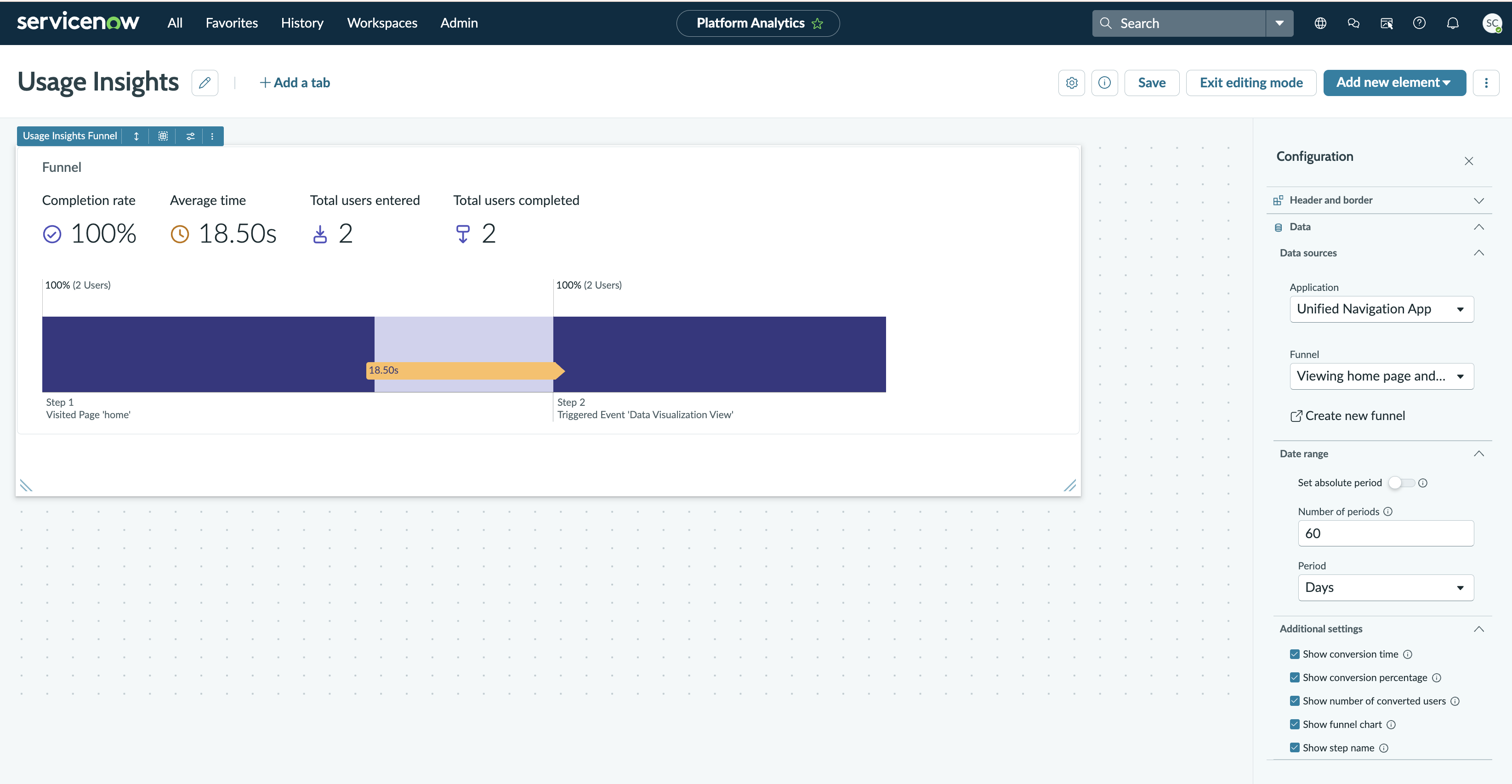Open widget toolbar kebab menu
1512x784 pixels.
click(212, 136)
